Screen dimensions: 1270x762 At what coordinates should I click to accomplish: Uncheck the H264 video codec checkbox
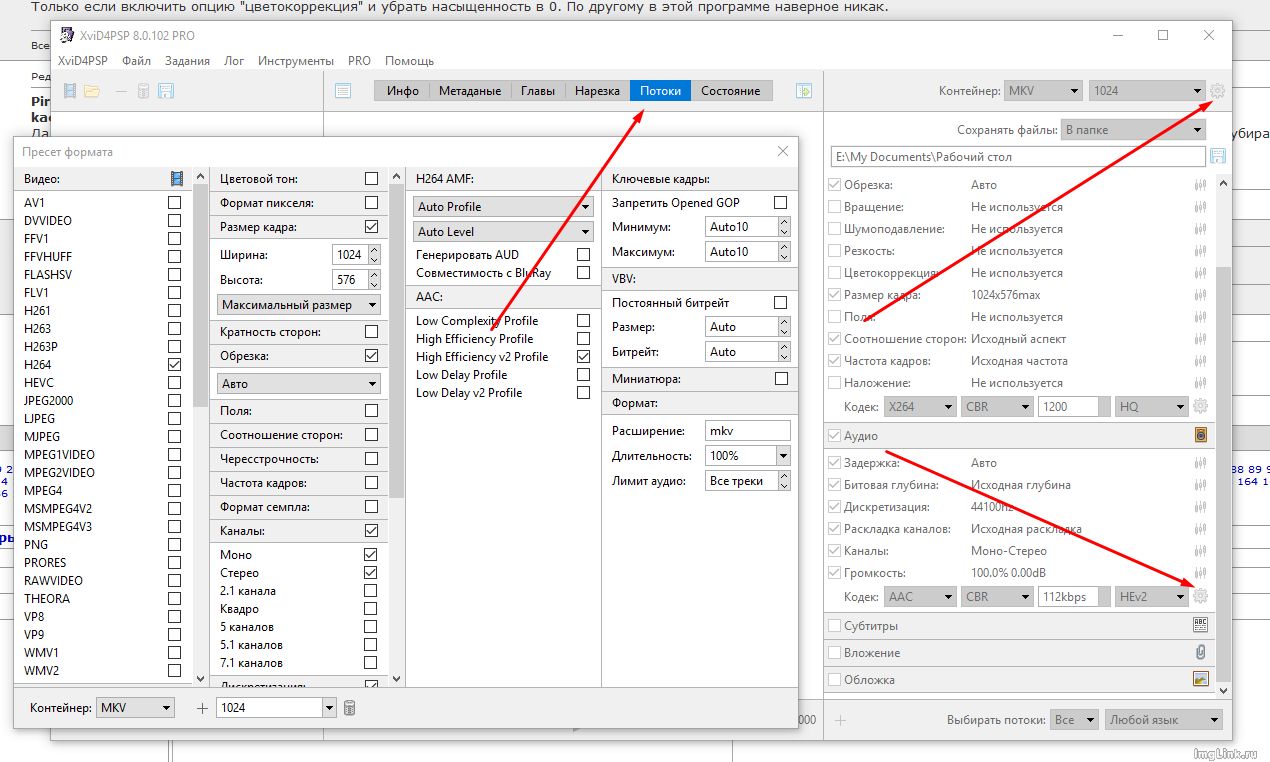click(x=175, y=365)
